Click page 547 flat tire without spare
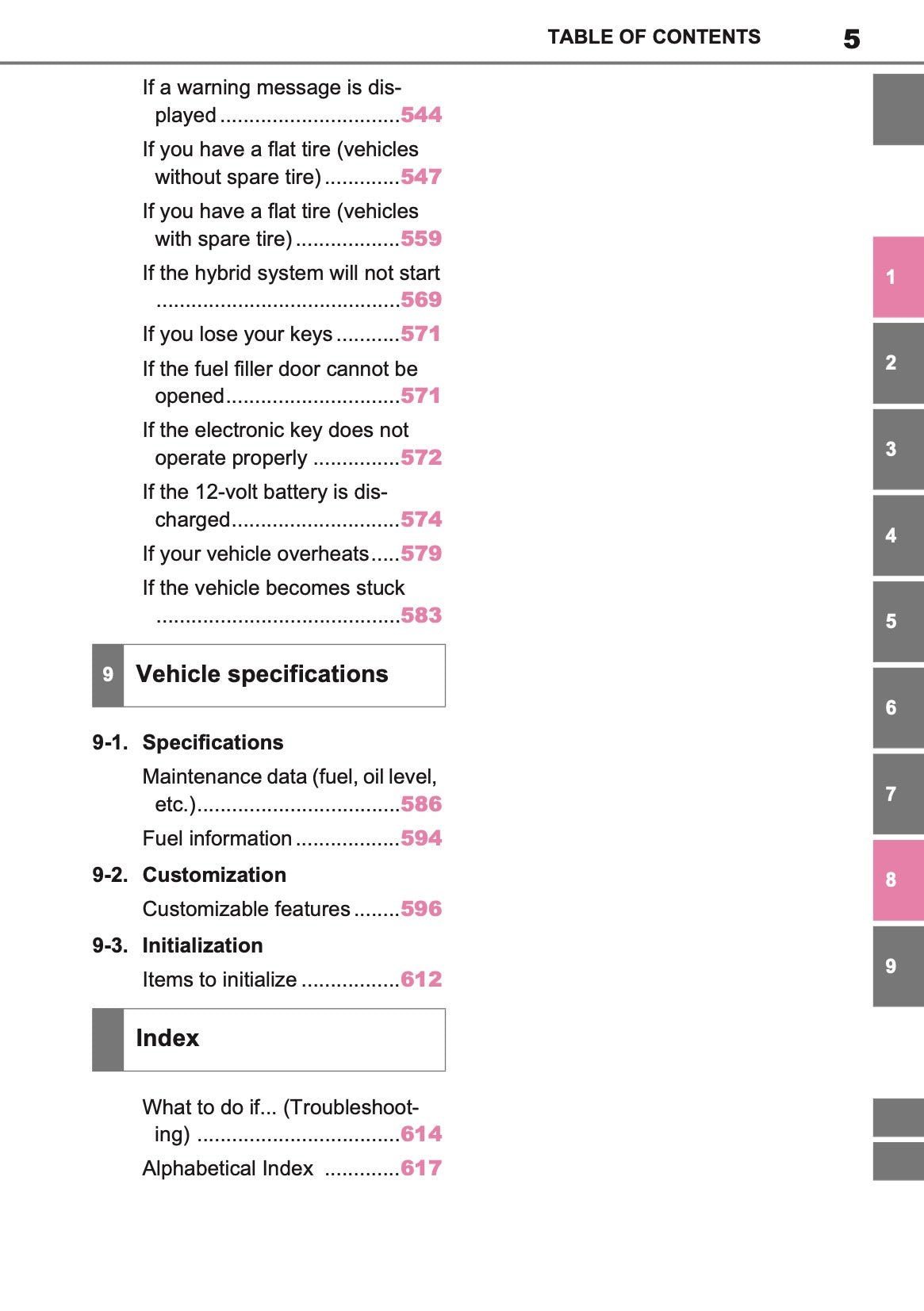Screen dimensions: 924x1311 tap(420, 177)
